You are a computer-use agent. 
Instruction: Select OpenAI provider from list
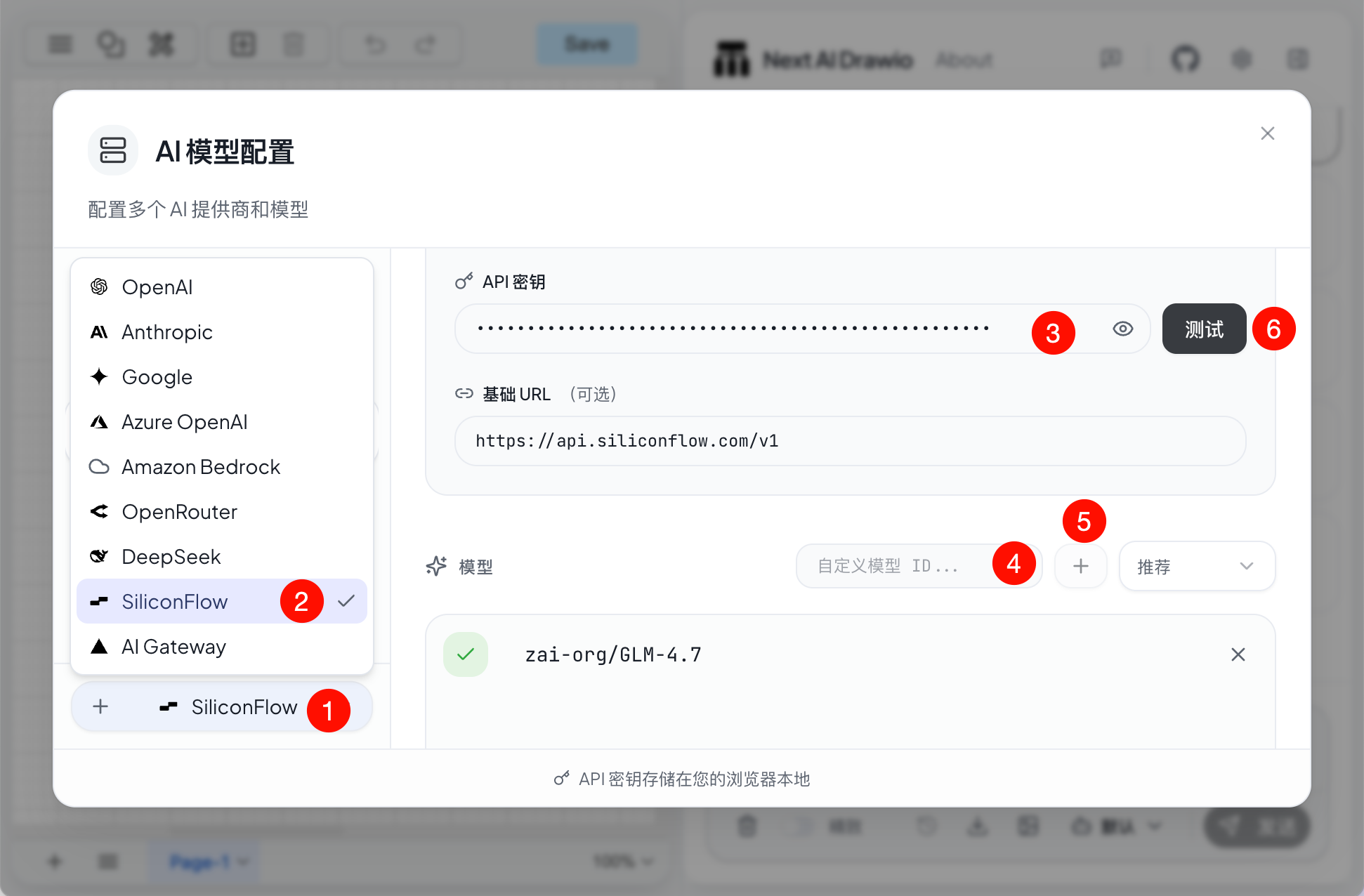[x=157, y=287]
